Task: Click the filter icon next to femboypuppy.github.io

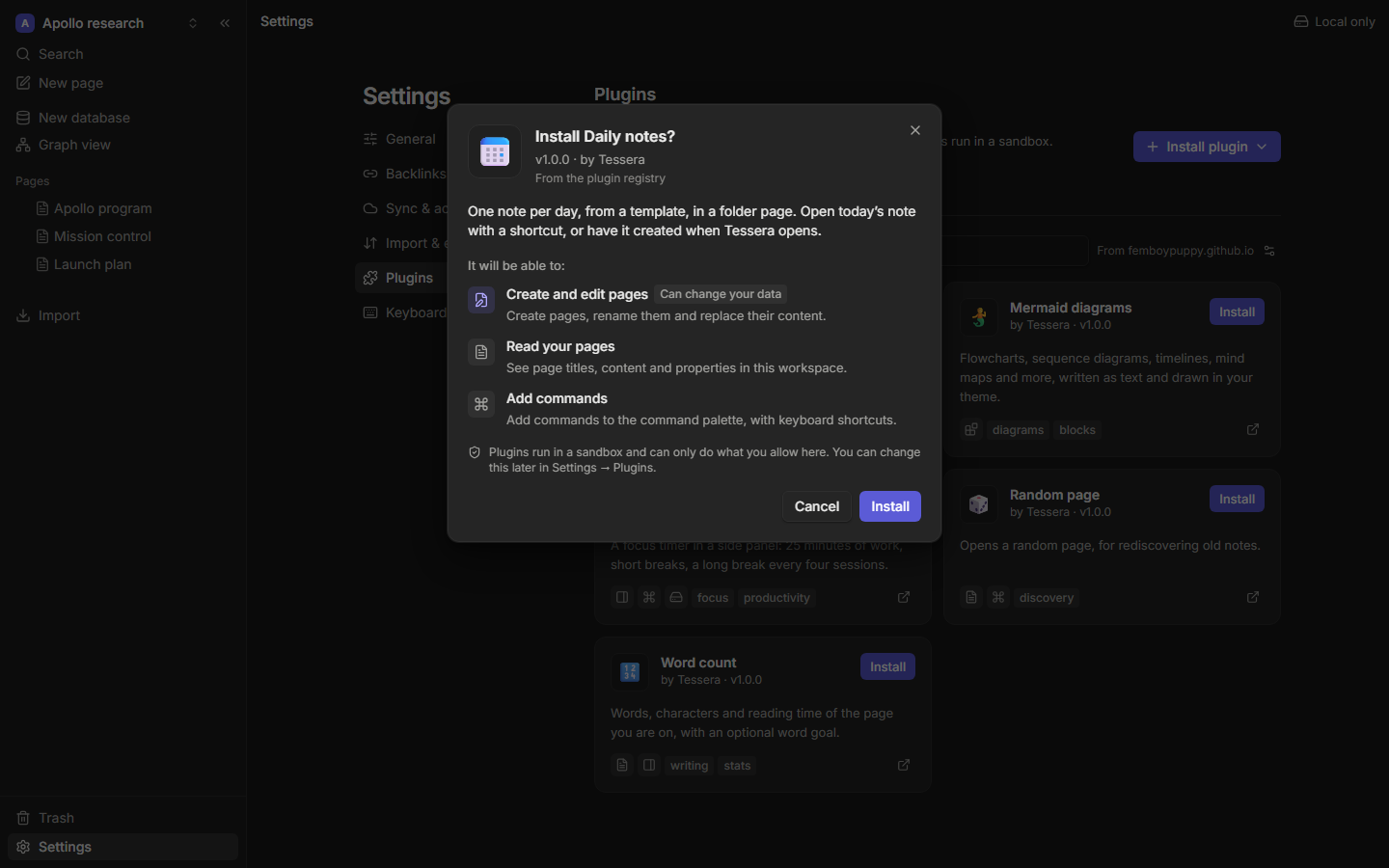Action: (1269, 251)
